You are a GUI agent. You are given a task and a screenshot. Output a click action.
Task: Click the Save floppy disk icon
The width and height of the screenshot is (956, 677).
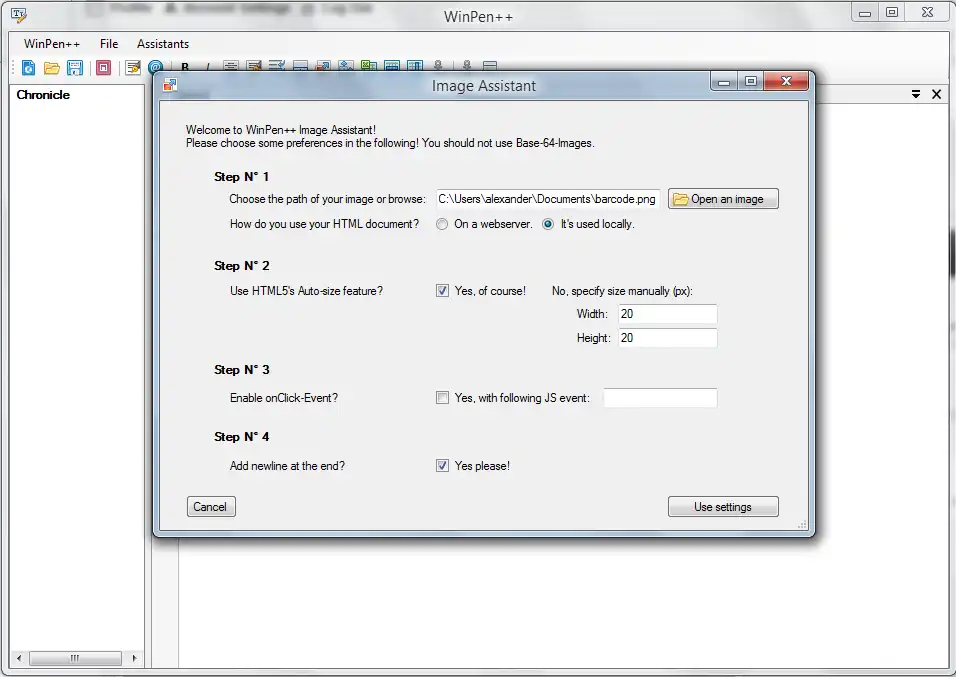coord(75,68)
